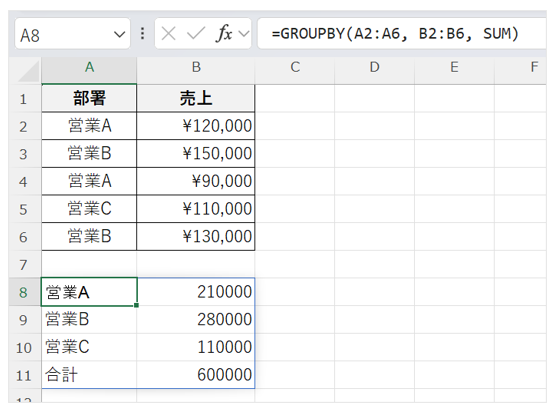Click the 280000 result cell

(x=196, y=320)
